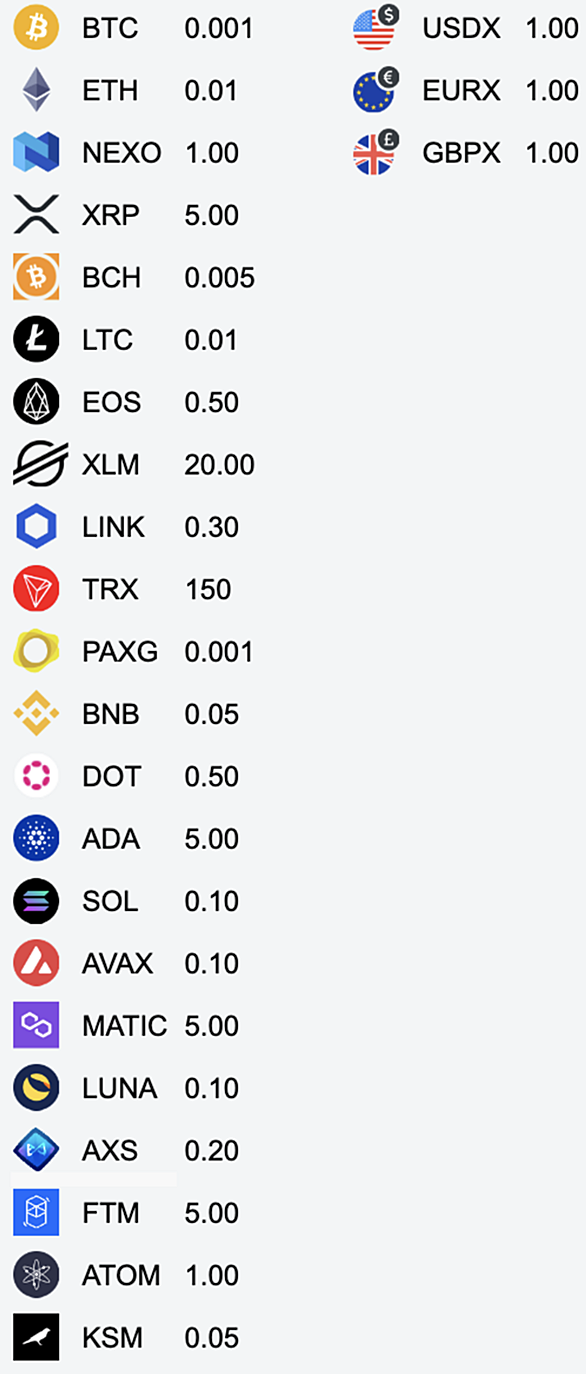
Task: Click the Bitcoin Cash BCH icon
Action: tap(36, 277)
